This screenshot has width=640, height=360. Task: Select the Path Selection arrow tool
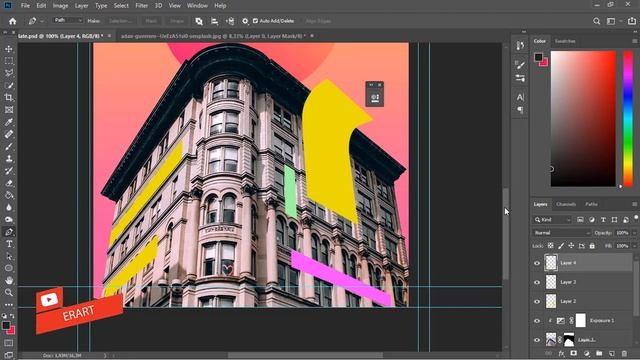[x=9, y=256]
